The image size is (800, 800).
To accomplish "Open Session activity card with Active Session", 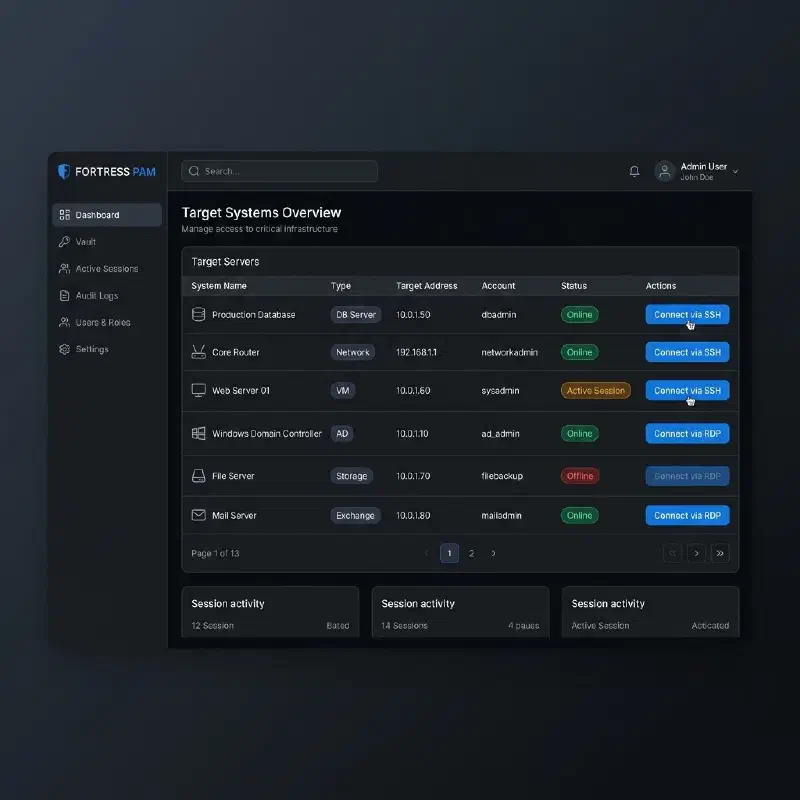I will [x=650, y=612].
